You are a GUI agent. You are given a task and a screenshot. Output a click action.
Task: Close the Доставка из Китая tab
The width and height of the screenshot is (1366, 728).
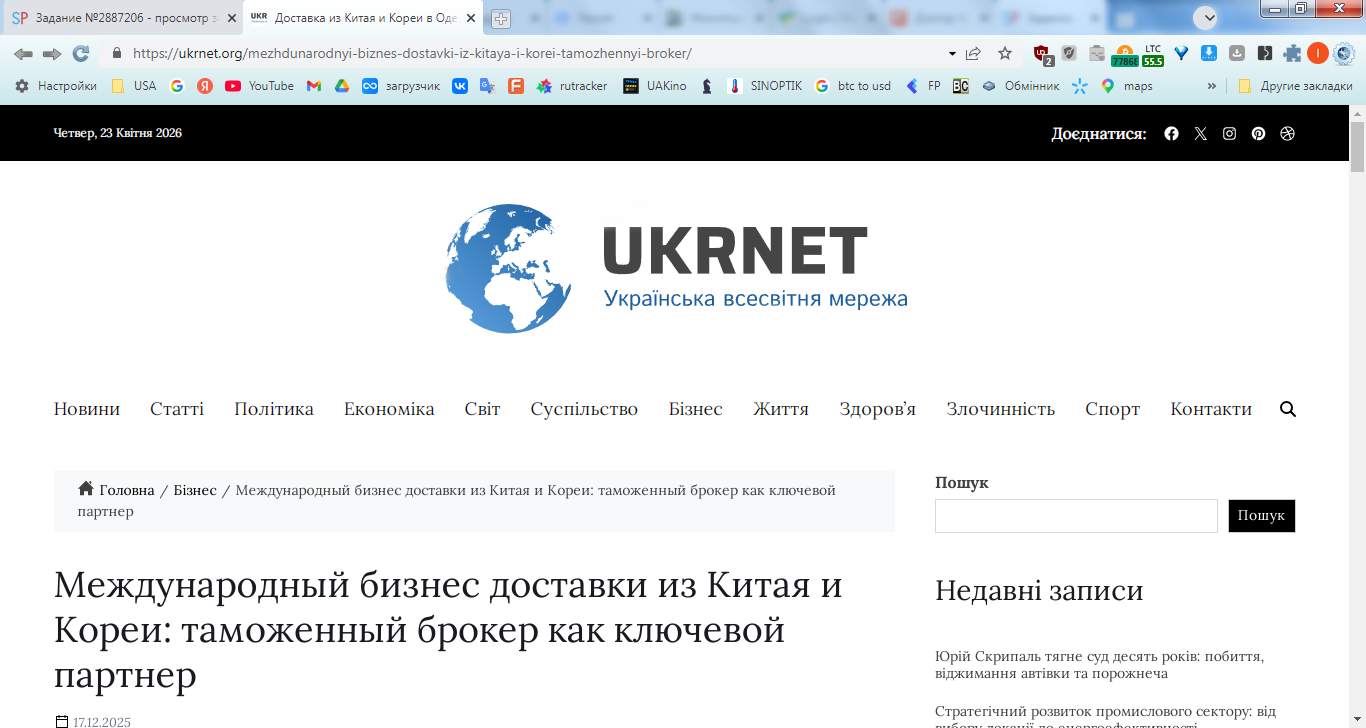(x=472, y=18)
